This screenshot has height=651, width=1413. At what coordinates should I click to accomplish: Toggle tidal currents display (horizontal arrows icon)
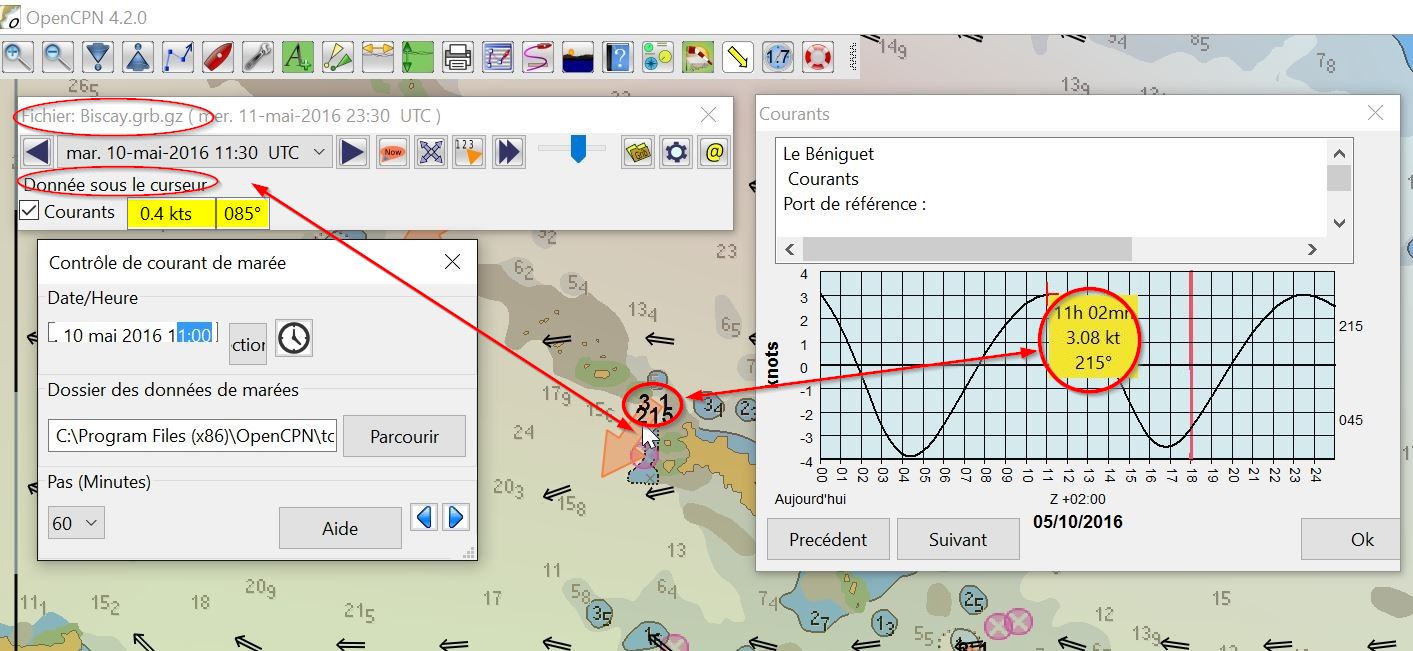(x=378, y=56)
